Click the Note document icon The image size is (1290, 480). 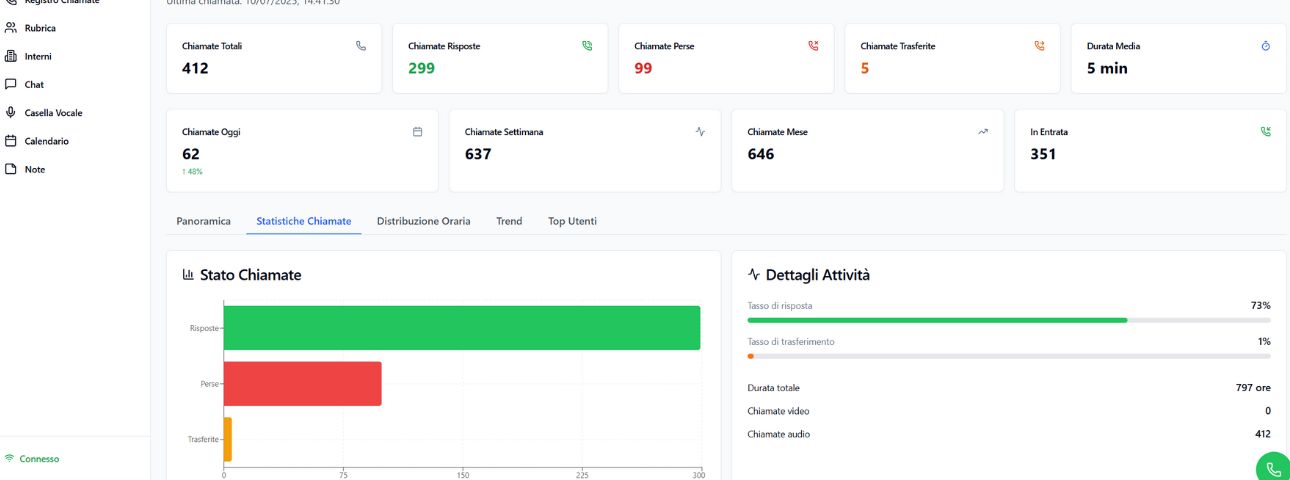point(11,169)
